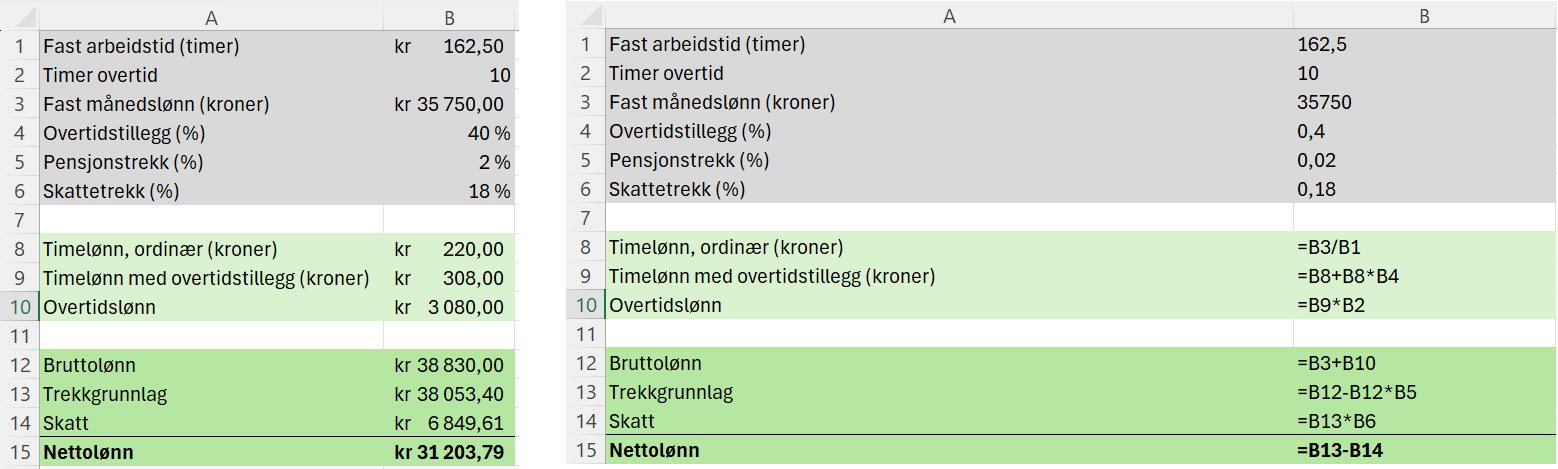Screen dimensions: 1558x469
Task: Select the 40 % Overtidstillegg cell
Action: point(450,133)
